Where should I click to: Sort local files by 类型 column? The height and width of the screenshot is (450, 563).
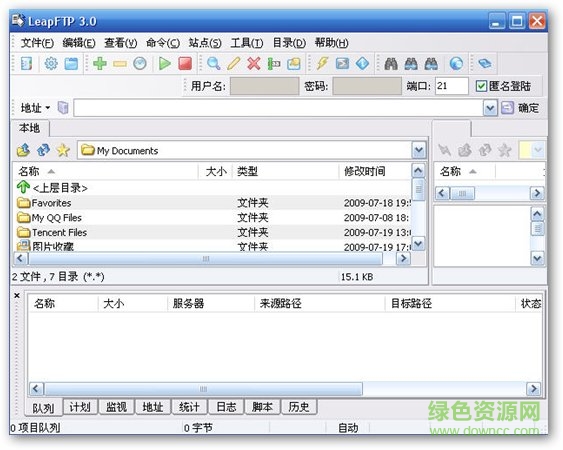point(286,171)
